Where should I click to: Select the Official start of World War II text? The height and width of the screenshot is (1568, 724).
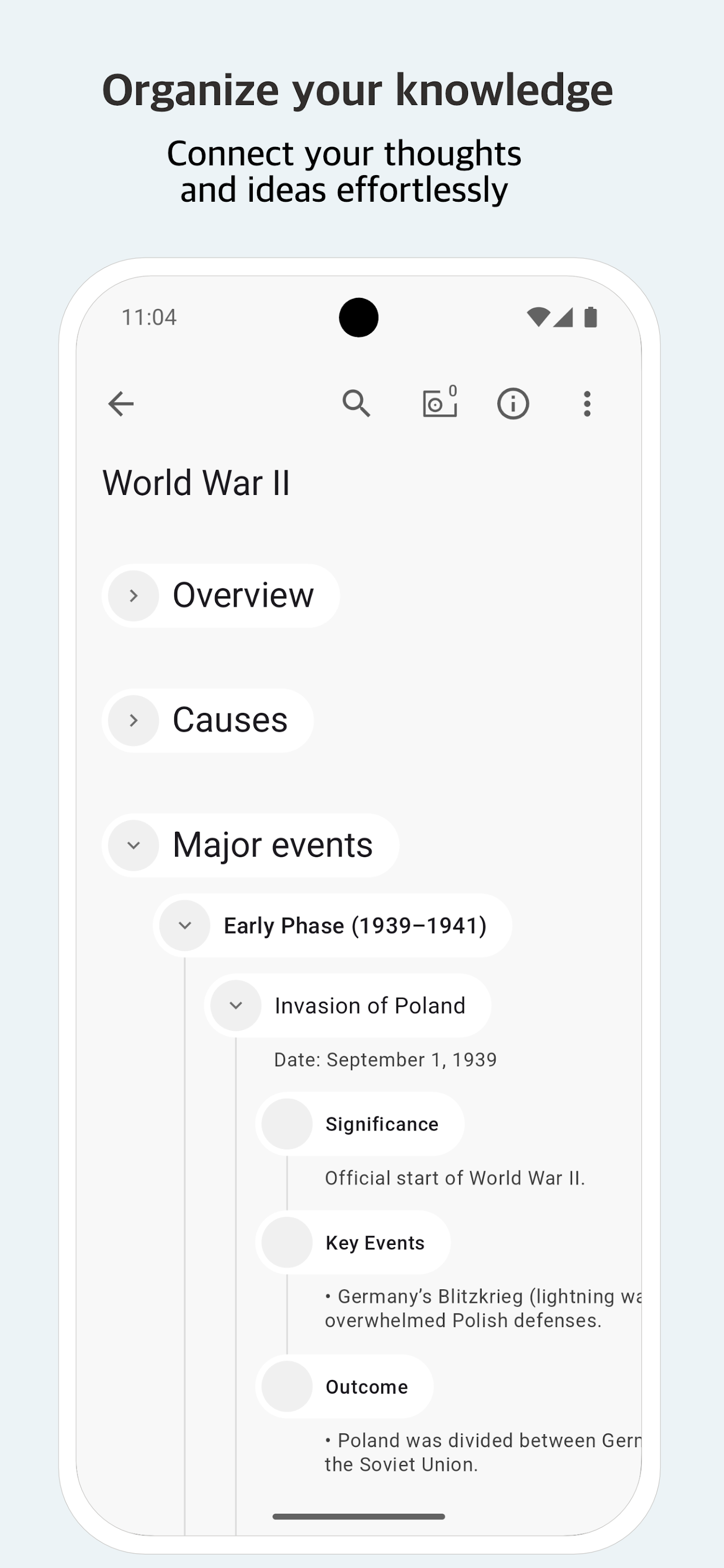[454, 1178]
